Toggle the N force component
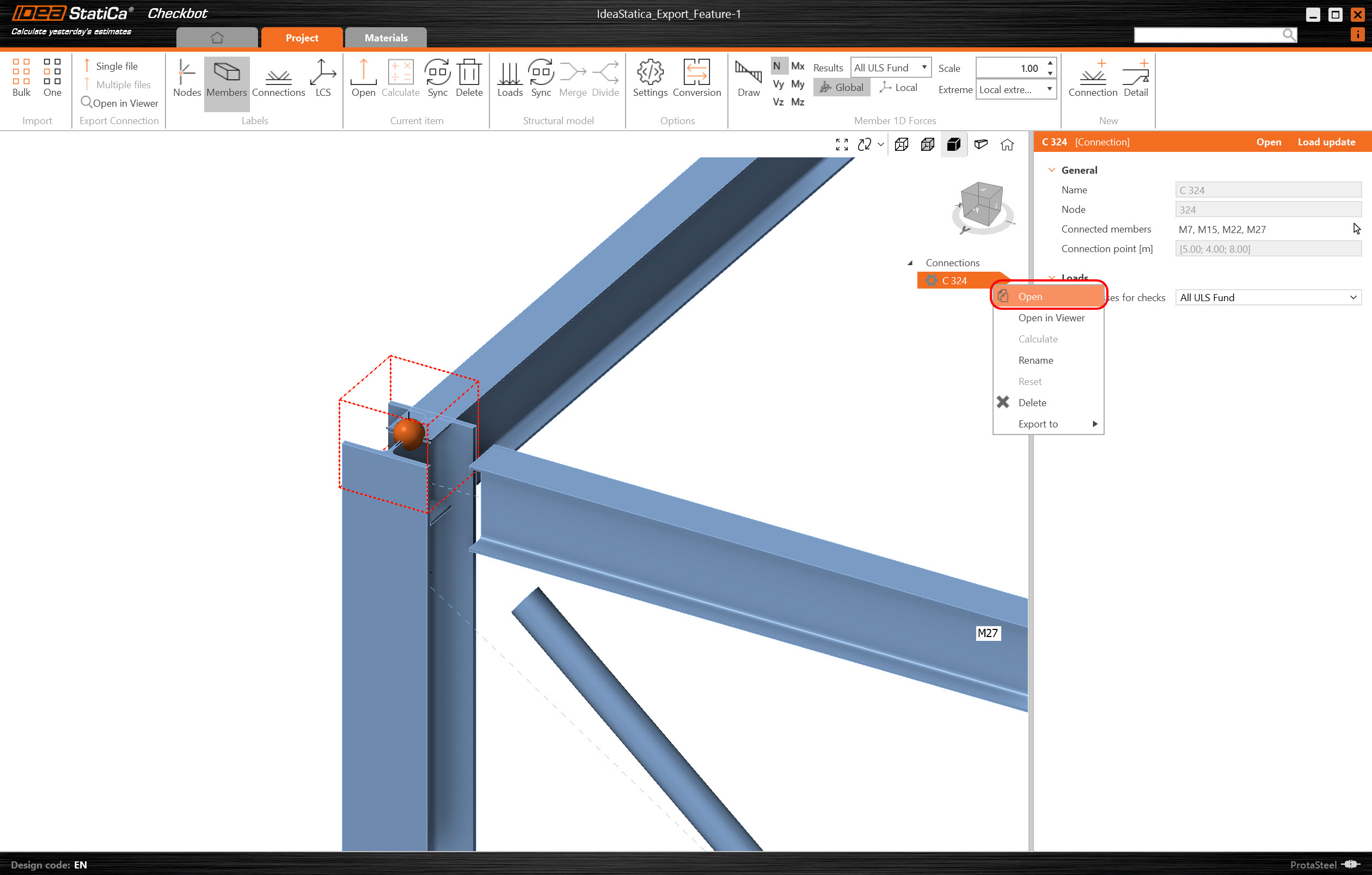 (x=776, y=66)
